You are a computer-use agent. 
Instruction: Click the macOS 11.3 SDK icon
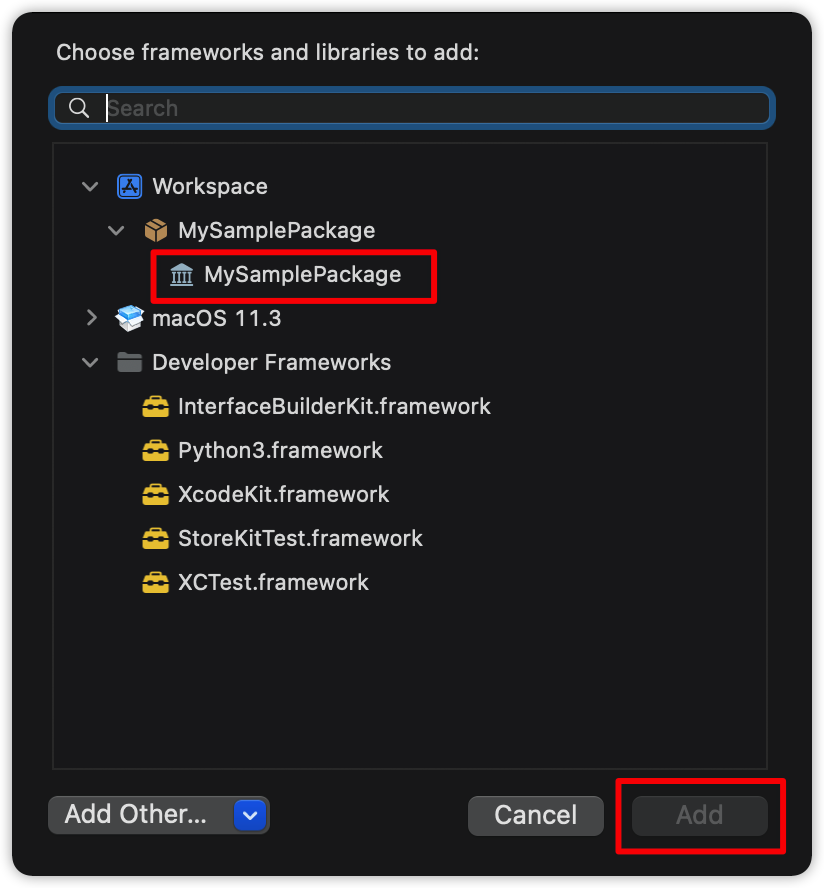click(x=130, y=319)
